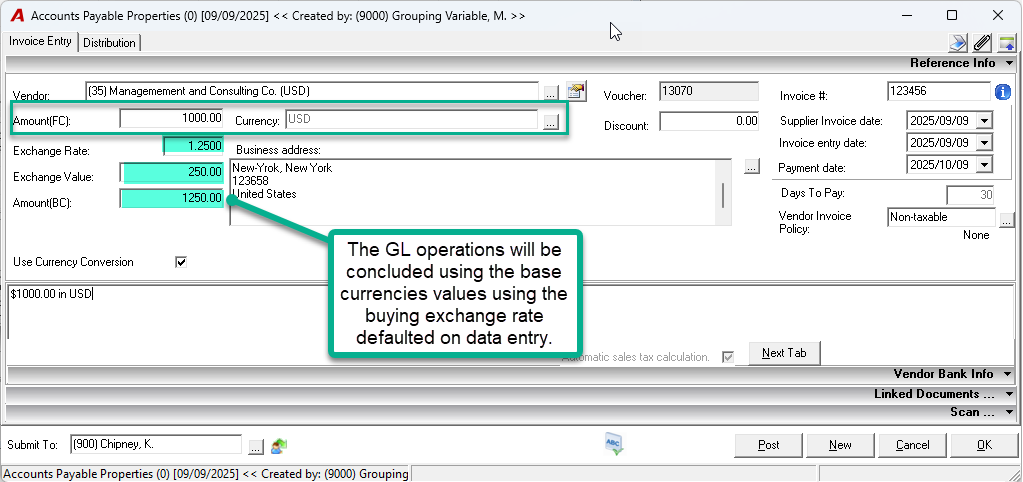Toggle the Use Currency Conversion checkbox
This screenshot has width=1023, height=482.
tap(181, 262)
